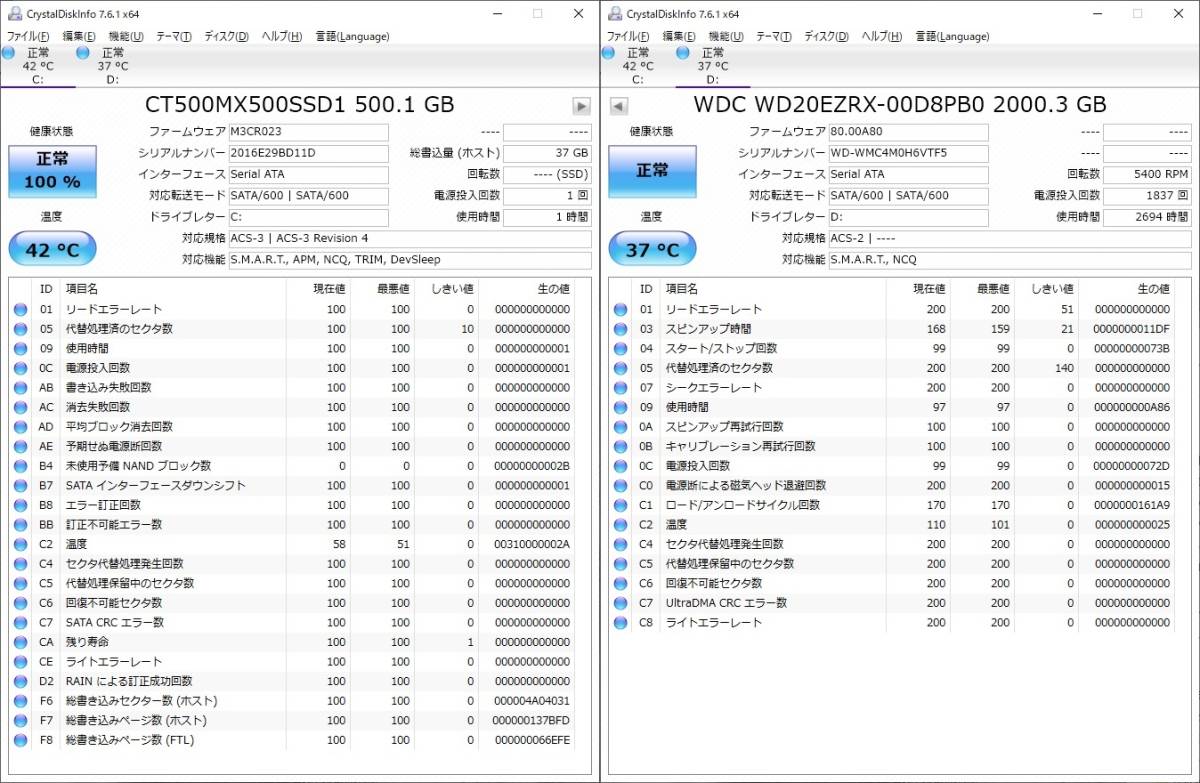Image resolution: width=1200 pixels, height=783 pixels.
Task: Open 機能 menu in left window
Action: [x=126, y=37]
